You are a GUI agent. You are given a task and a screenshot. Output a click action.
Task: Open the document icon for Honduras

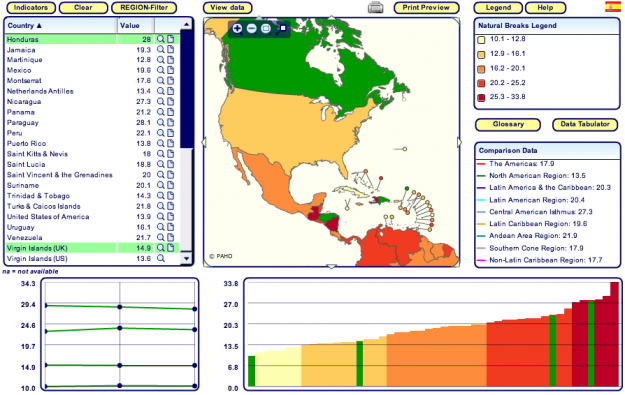[171, 39]
